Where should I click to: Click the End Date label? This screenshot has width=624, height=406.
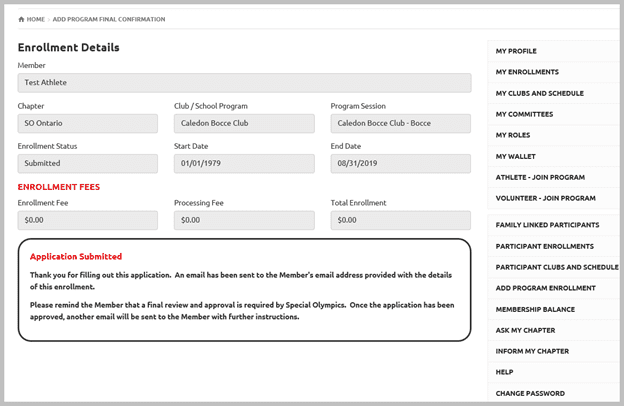pyautogui.click(x=346, y=146)
